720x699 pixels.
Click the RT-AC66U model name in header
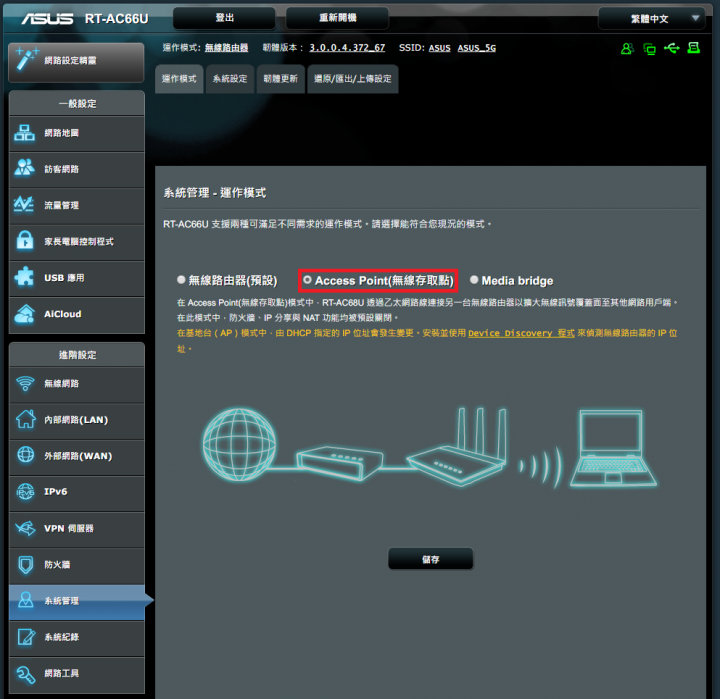117,19
